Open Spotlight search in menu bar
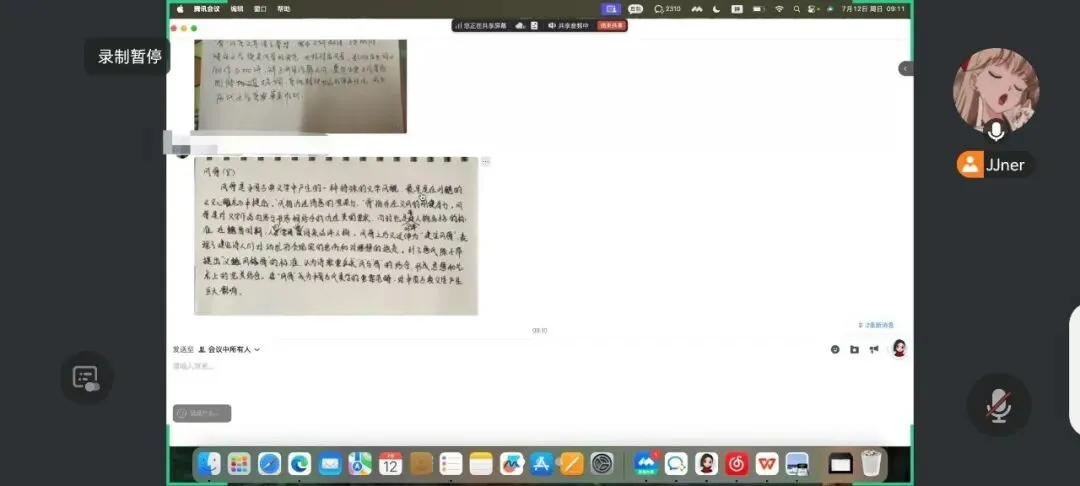This screenshot has width=1080, height=486. point(797,9)
